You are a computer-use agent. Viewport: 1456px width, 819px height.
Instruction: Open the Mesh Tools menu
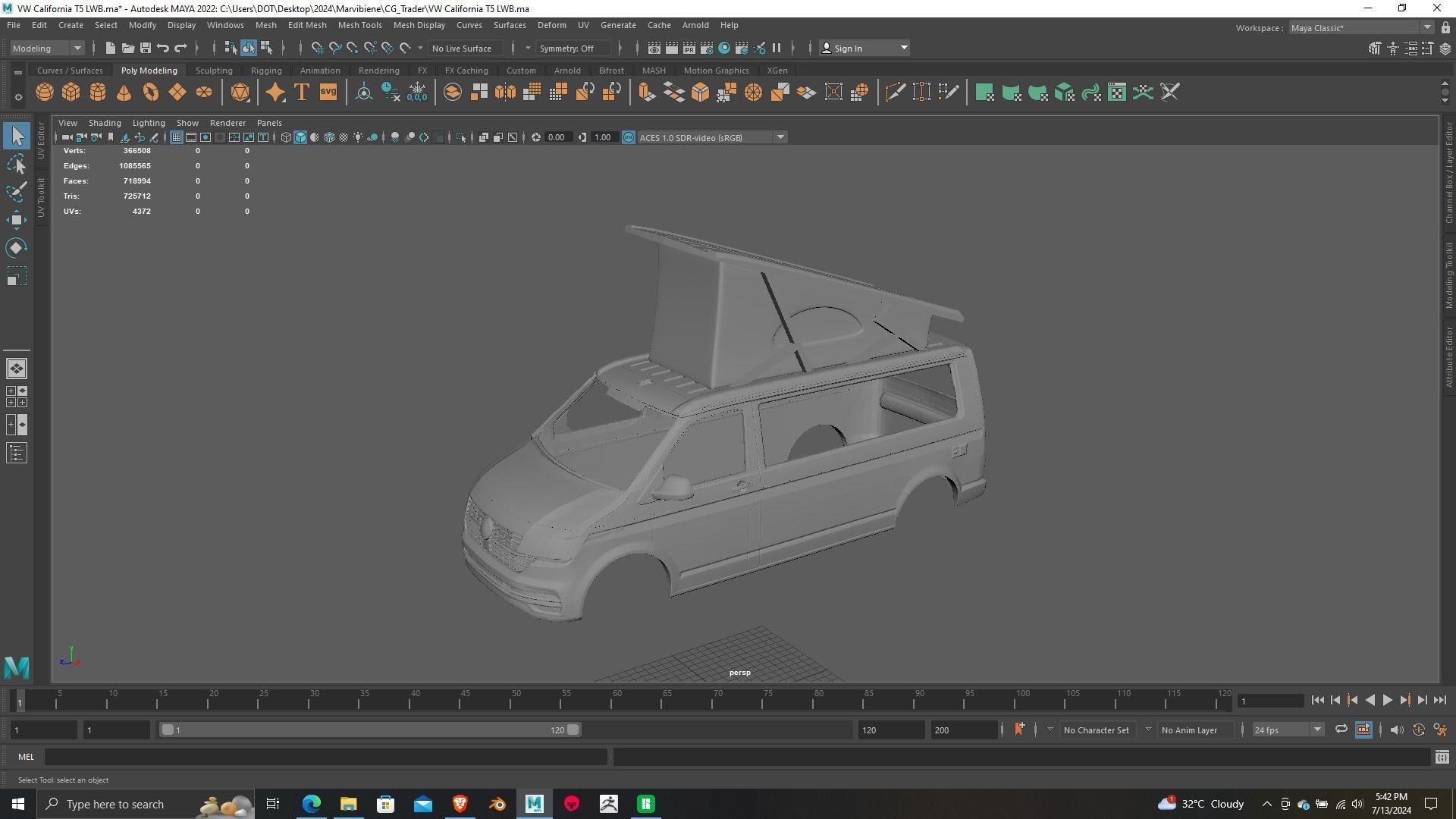coord(359,25)
